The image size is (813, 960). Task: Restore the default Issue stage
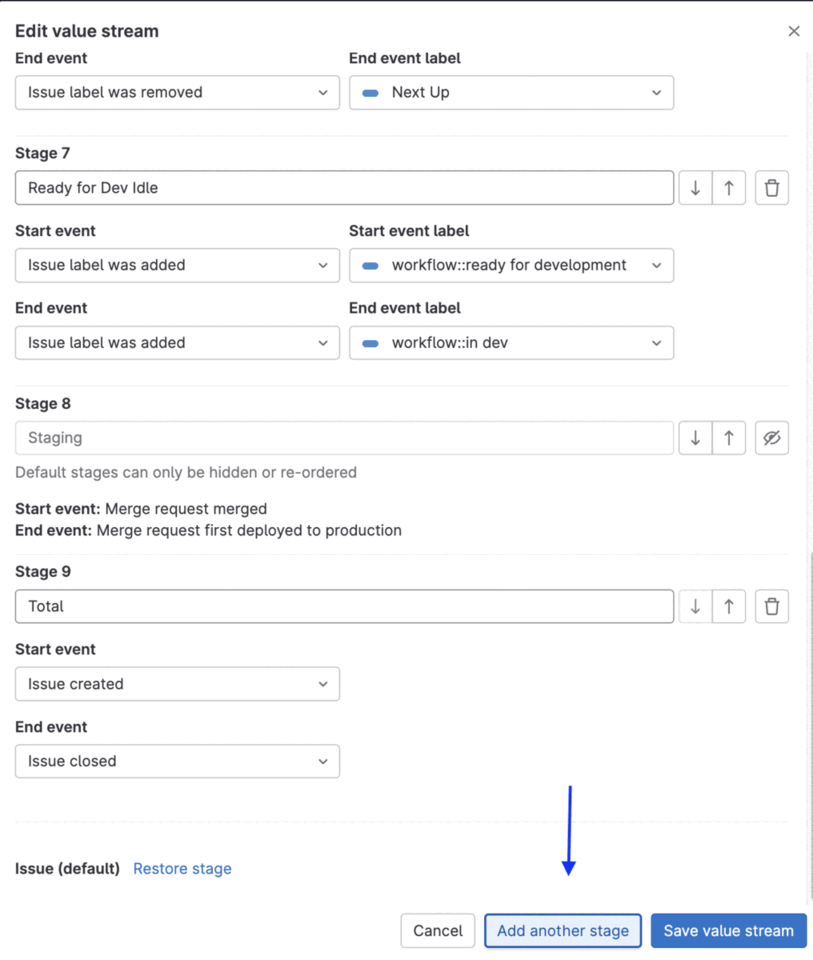(x=182, y=868)
